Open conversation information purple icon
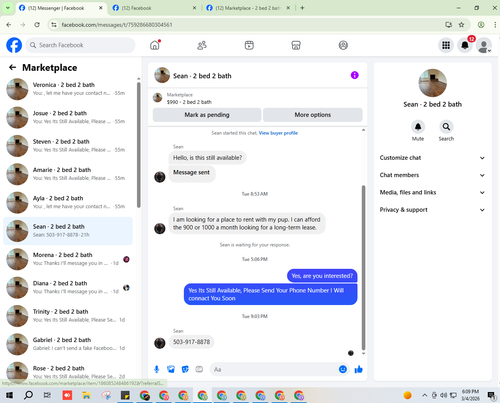 point(354,75)
